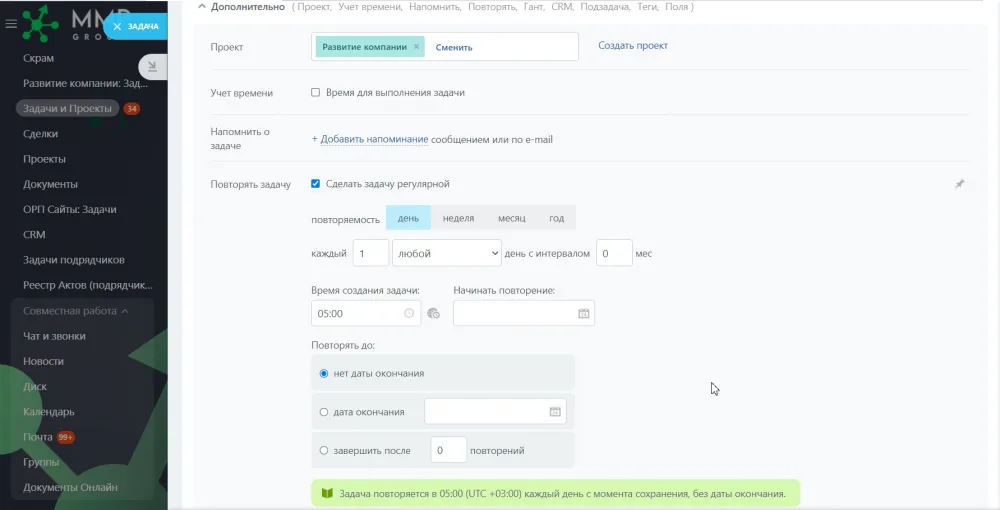This screenshot has height=510, width=1000.
Task: Open Диск in the sidebar
Action: 34,386
